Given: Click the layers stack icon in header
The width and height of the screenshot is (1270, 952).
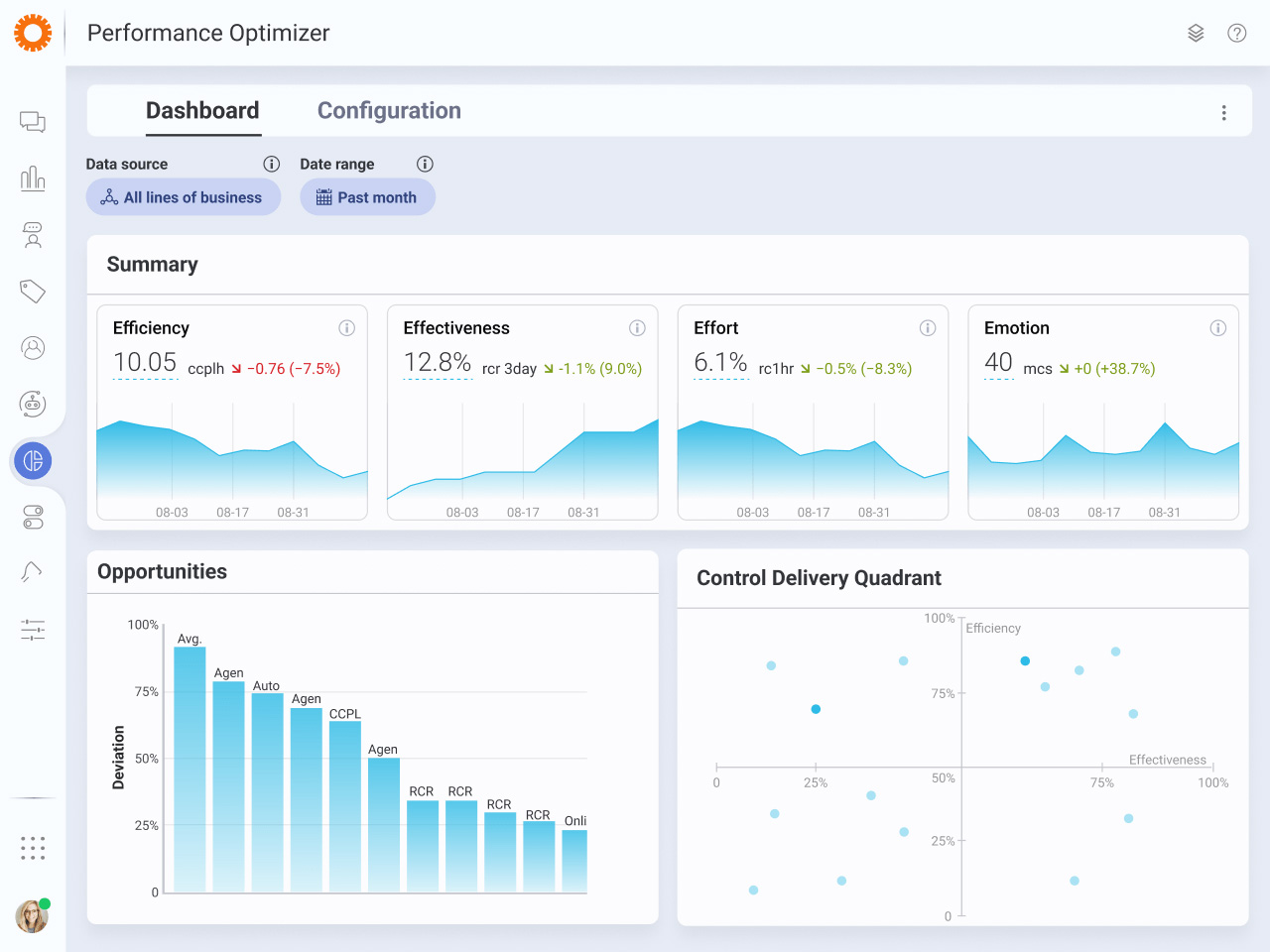Looking at the screenshot, I should (1196, 33).
